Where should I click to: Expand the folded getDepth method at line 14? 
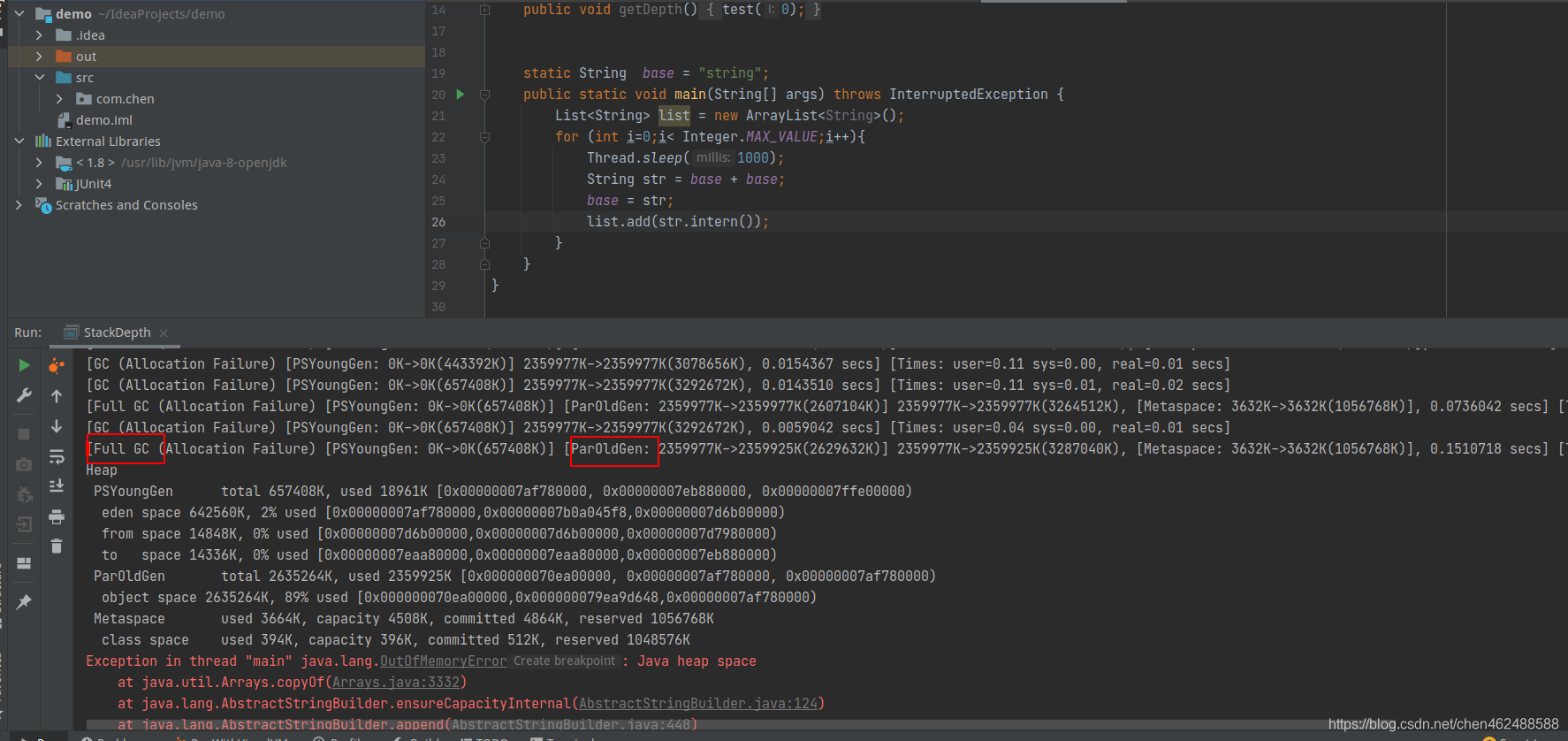[x=484, y=10]
